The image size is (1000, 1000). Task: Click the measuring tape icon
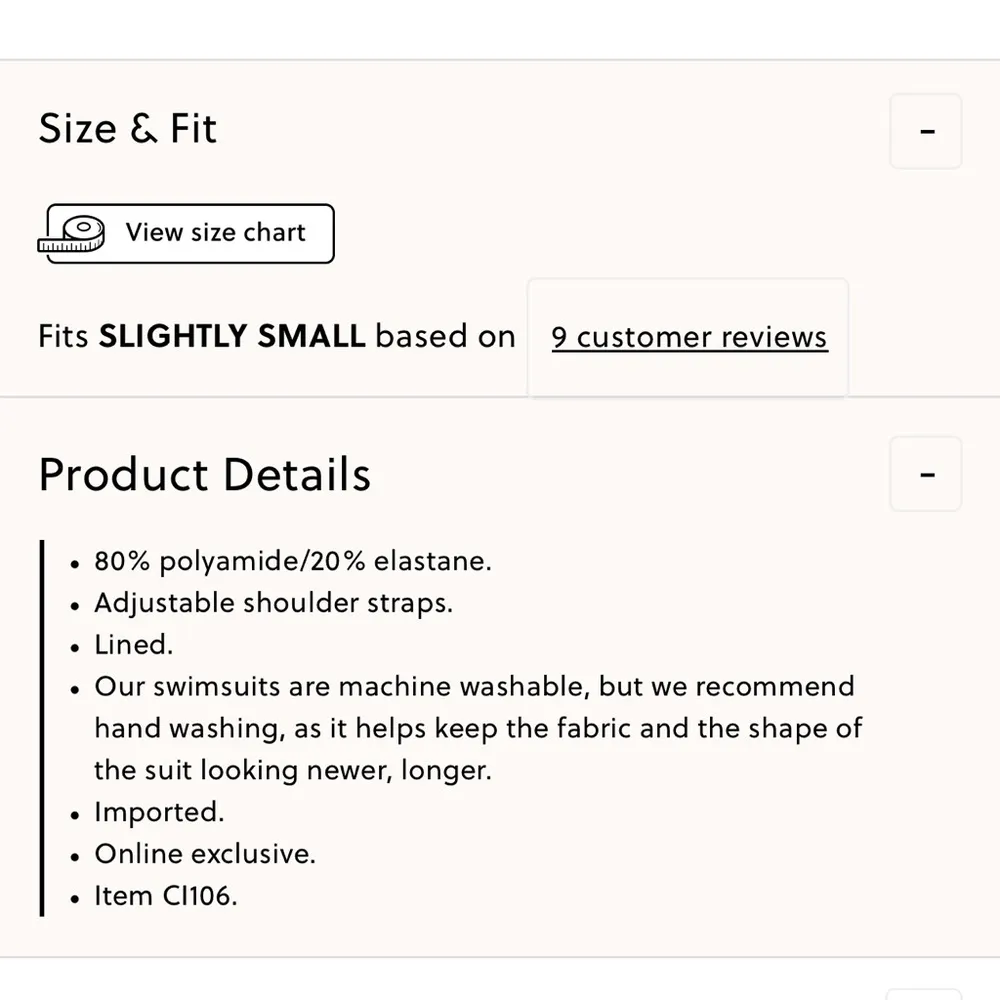[x=72, y=234]
